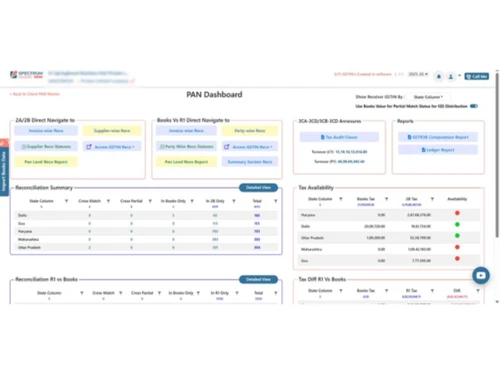Open Invoice-wise Reco under 2A/2B
Image resolution: width=500 pixels, height=375 pixels.
pyautogui.click(x=46, y=131)
